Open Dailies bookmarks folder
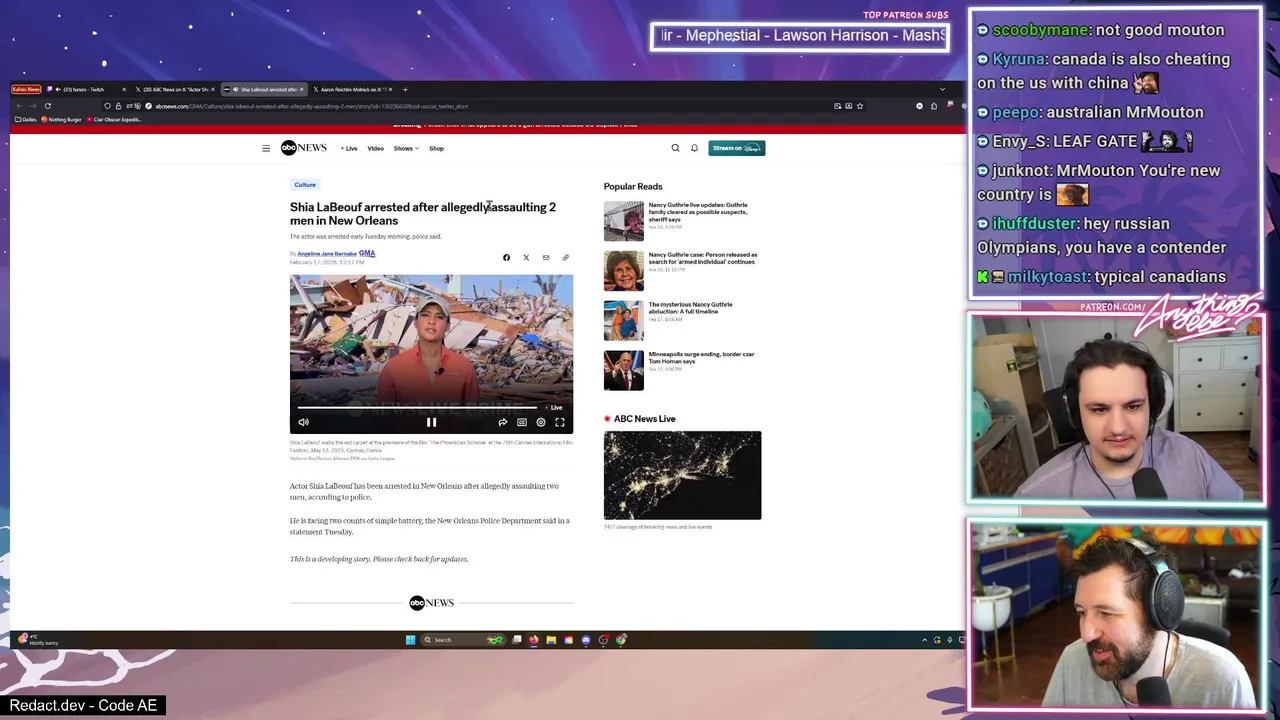1280x720 pixels. click(x=26, y=119)
